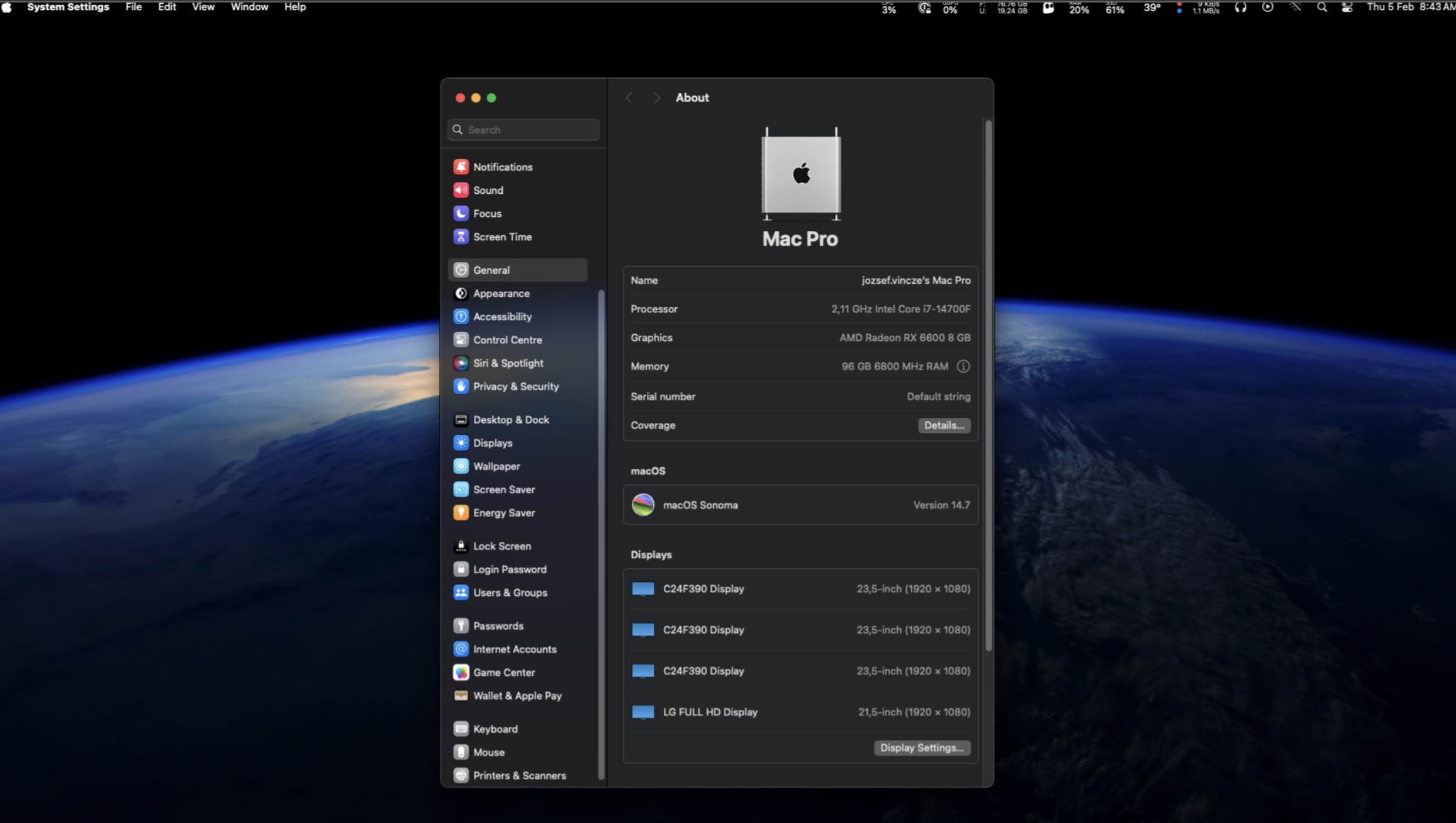Viewport: 1456px width, 823px height.
Task: Open Display Settings from the Displays section
Action: click(922, 747)
